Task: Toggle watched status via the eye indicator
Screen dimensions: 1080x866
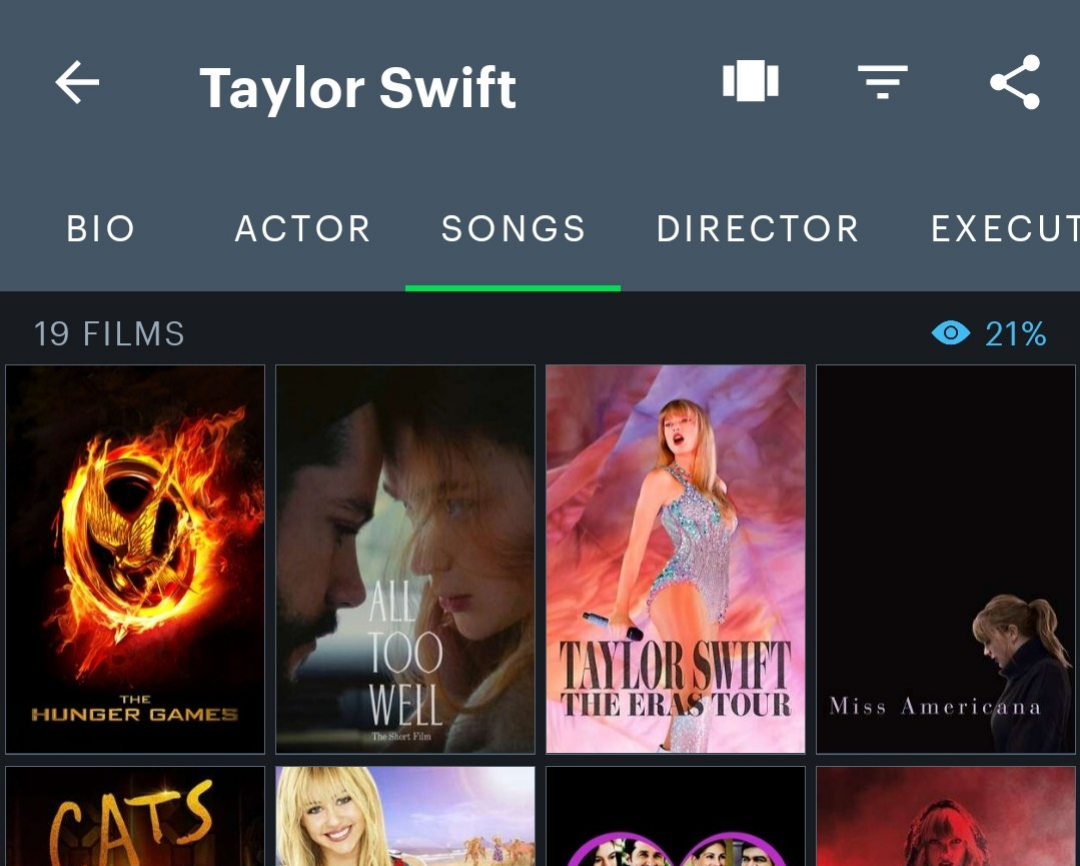Action: (x=948, y=334)
